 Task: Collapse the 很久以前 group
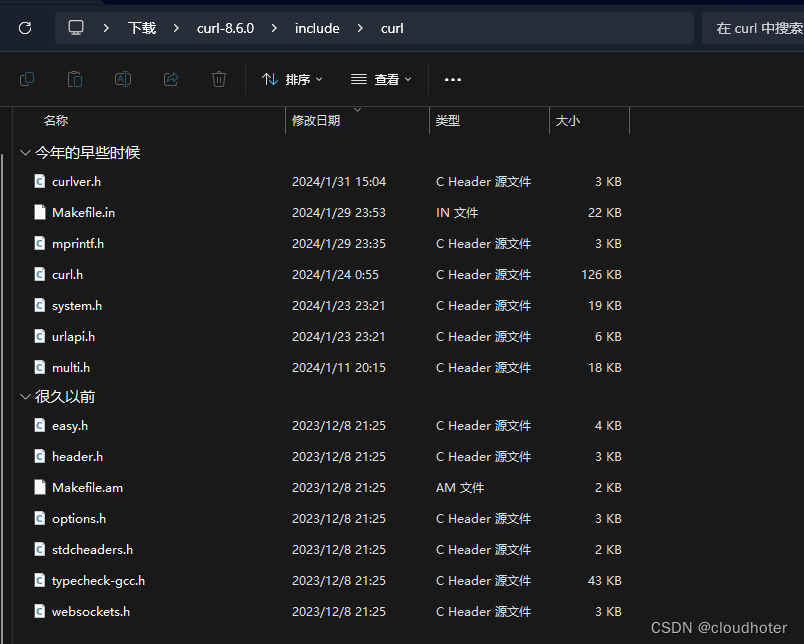(25, 396)
